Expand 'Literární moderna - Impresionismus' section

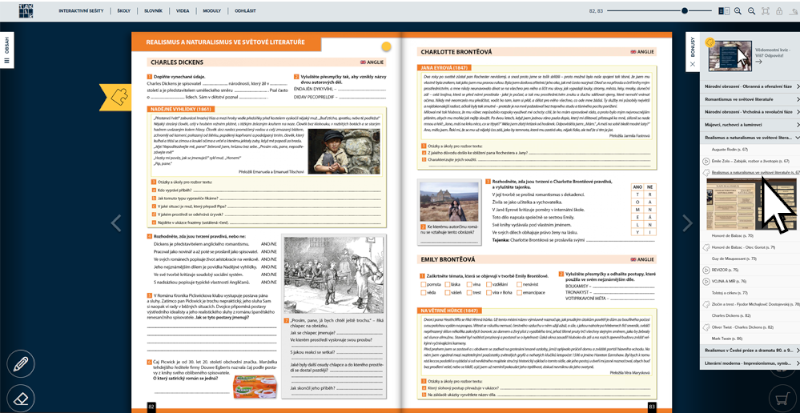(750, 363)
